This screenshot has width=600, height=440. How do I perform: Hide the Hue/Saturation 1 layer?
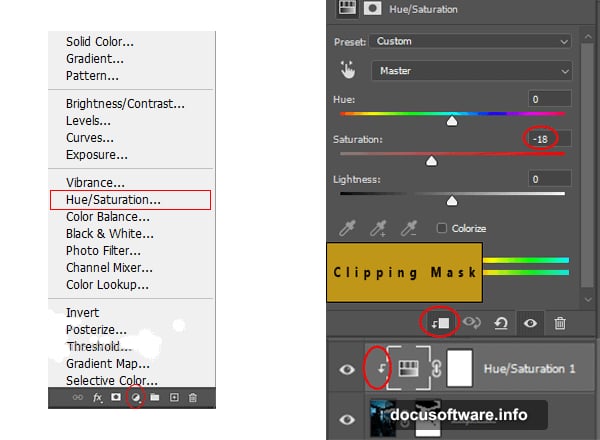pos(347,369)
